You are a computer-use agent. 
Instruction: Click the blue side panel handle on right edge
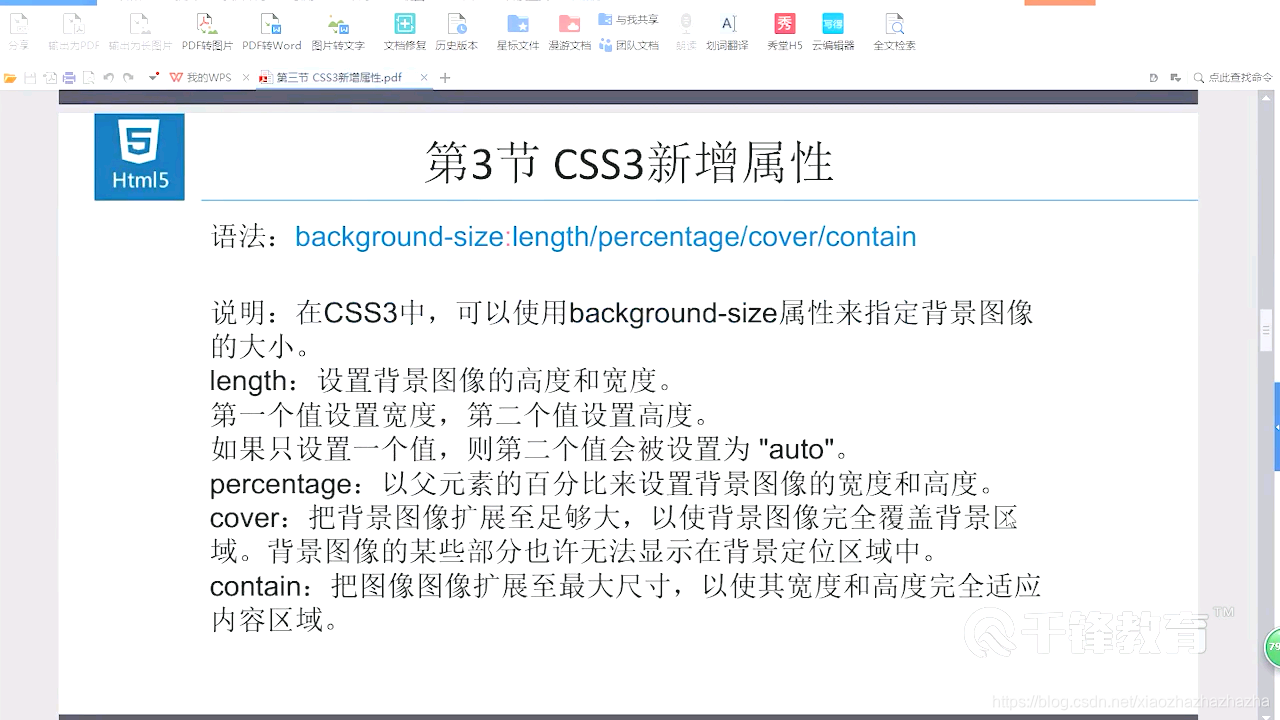coord(1276,427)
